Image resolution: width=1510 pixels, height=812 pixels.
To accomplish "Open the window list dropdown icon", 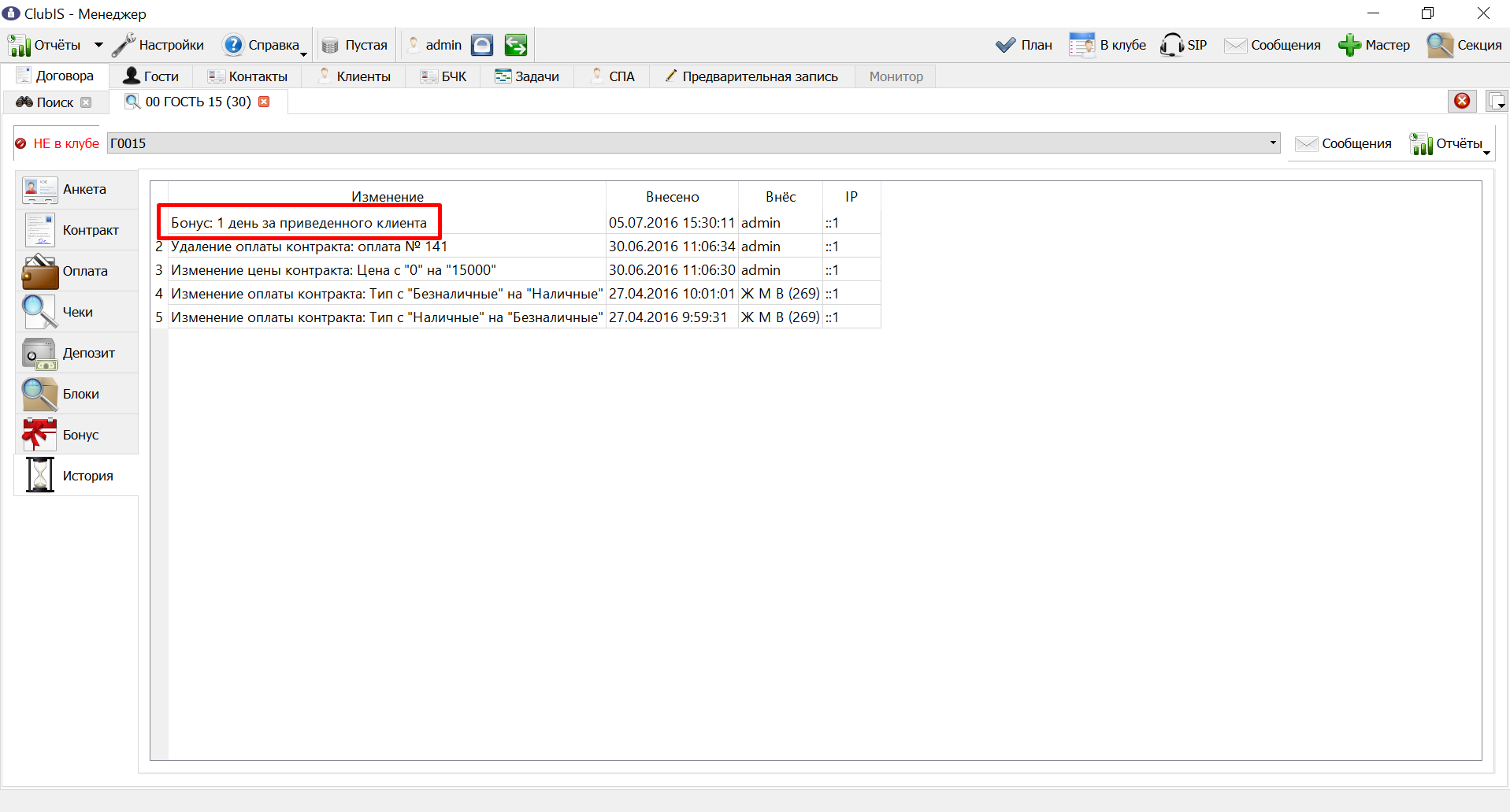I will pos(1496,101).
